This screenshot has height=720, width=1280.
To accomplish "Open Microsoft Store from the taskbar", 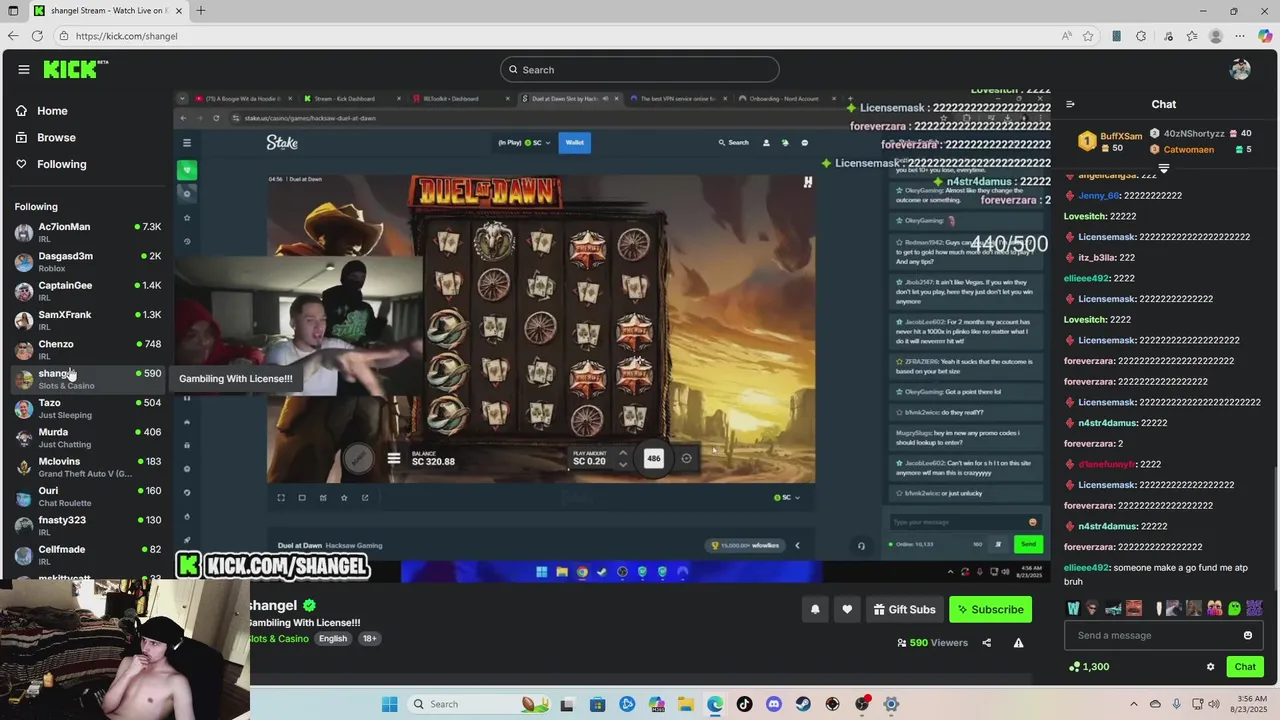I will 597,704.
